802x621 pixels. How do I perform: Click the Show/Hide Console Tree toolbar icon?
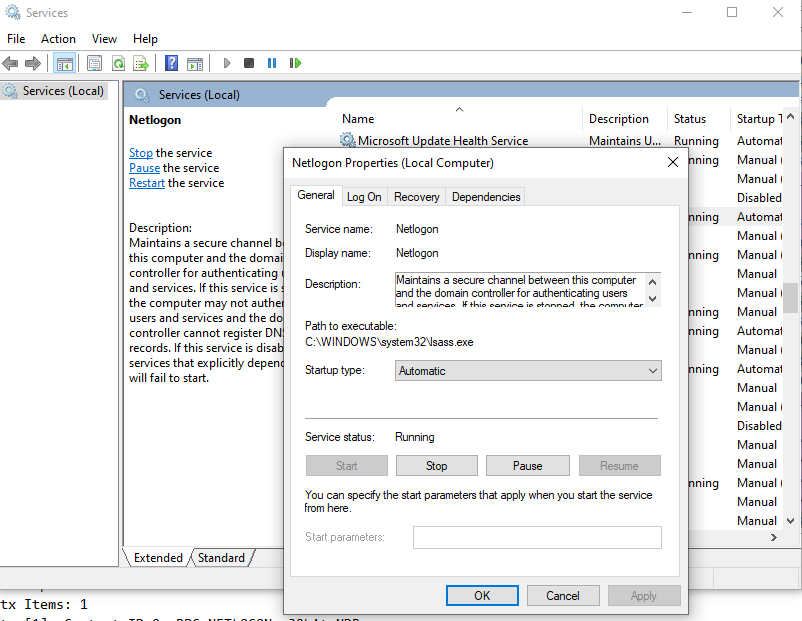click(x=65, y=64)
